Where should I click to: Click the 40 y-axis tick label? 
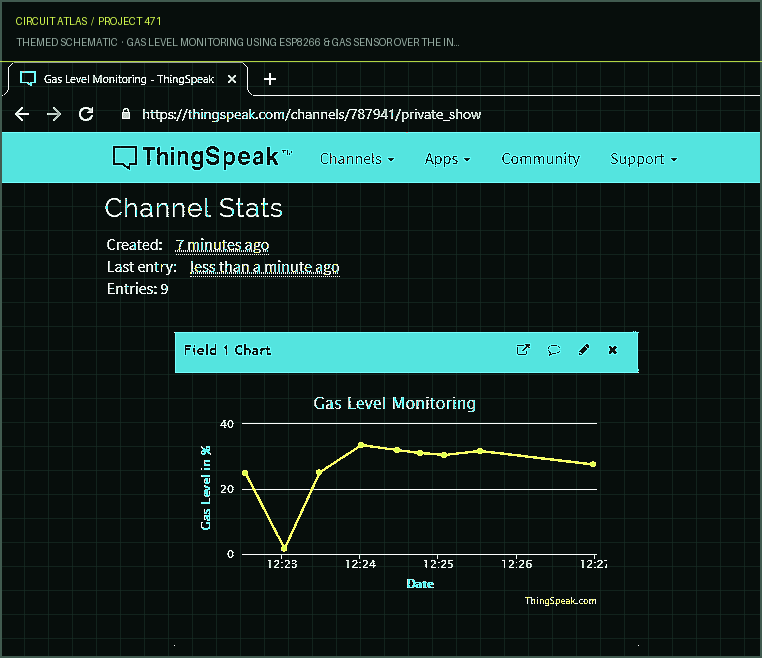coord(227,424)
